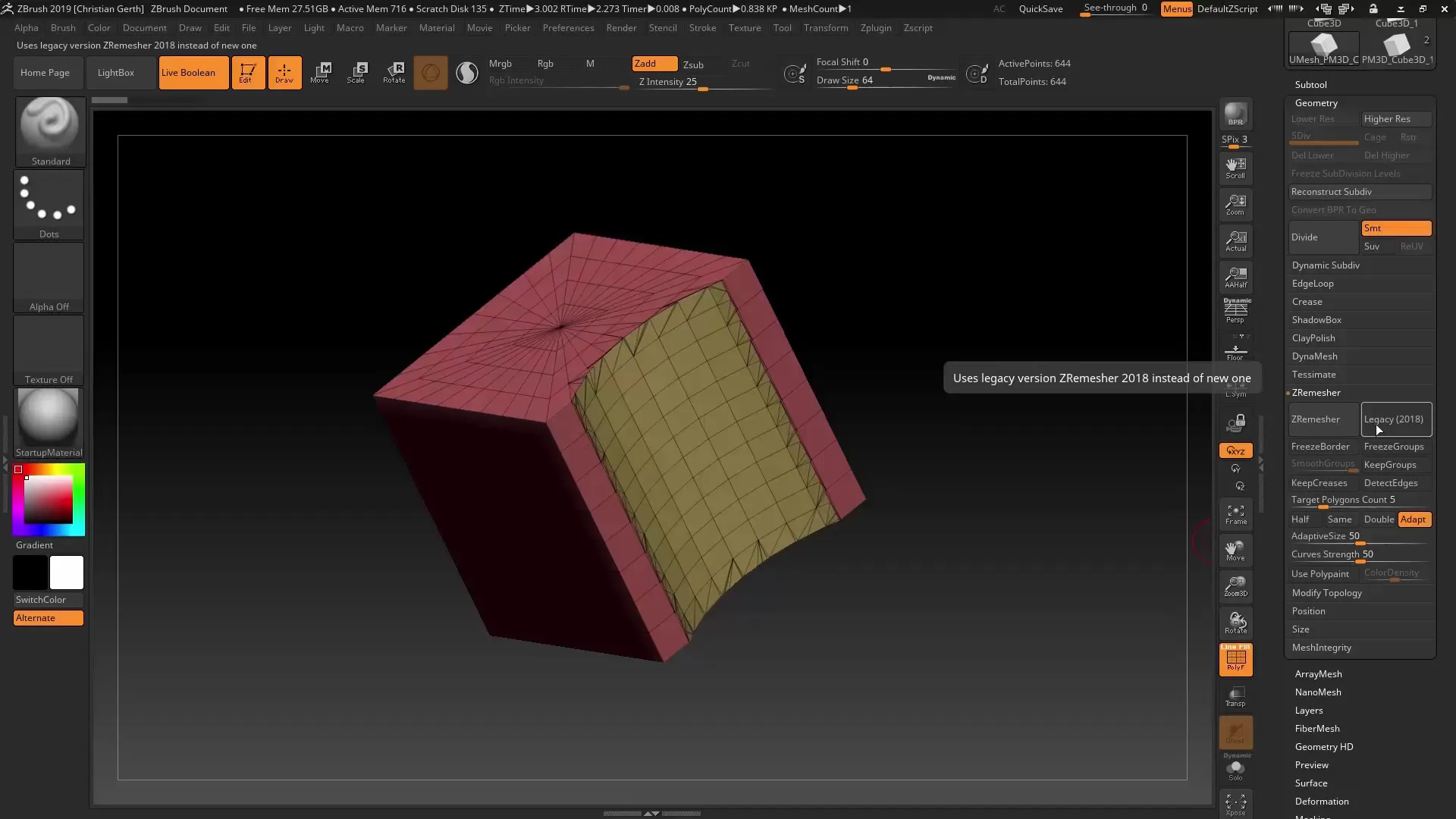Screen dimensions: 1456x819
Task: Enable the Adapt polygon option
Action: click(x=1414, y=519)
